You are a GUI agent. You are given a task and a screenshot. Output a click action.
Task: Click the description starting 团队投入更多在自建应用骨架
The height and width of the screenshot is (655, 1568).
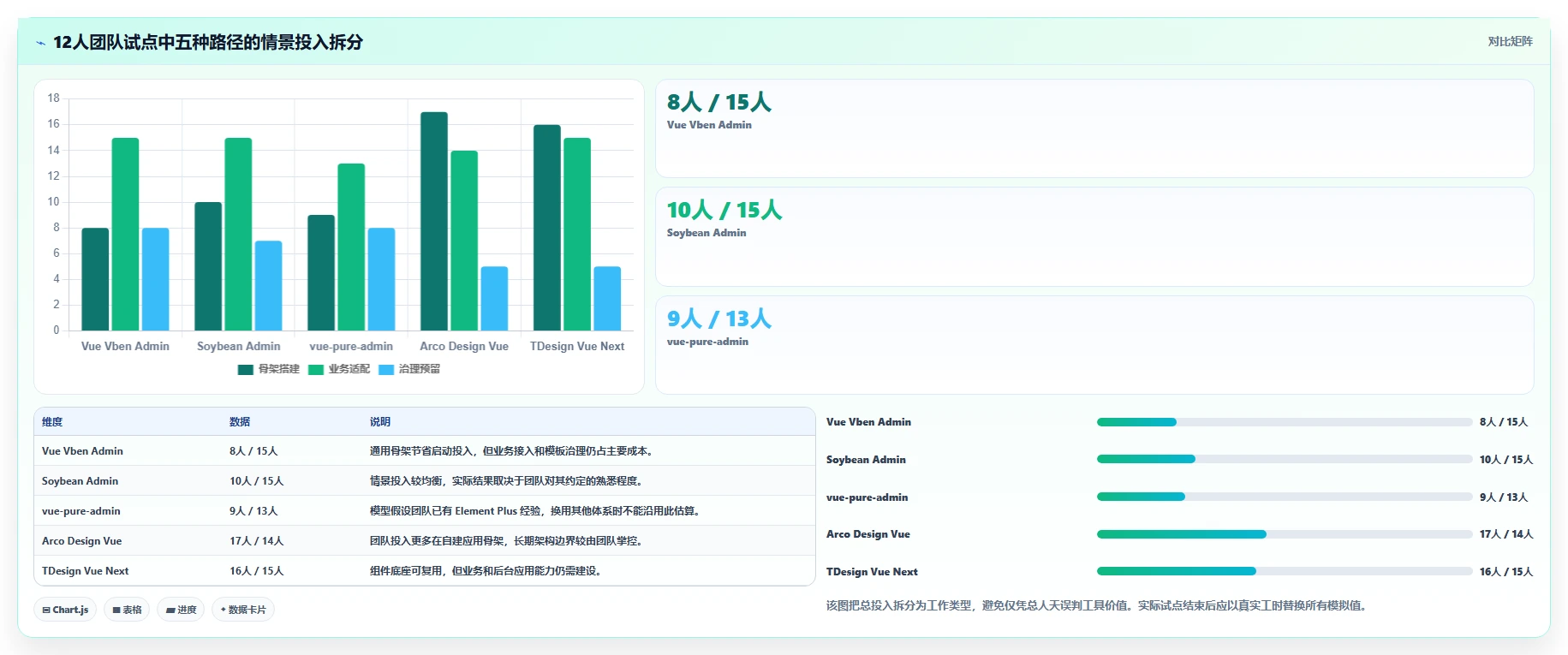click(x=508, y=541)
